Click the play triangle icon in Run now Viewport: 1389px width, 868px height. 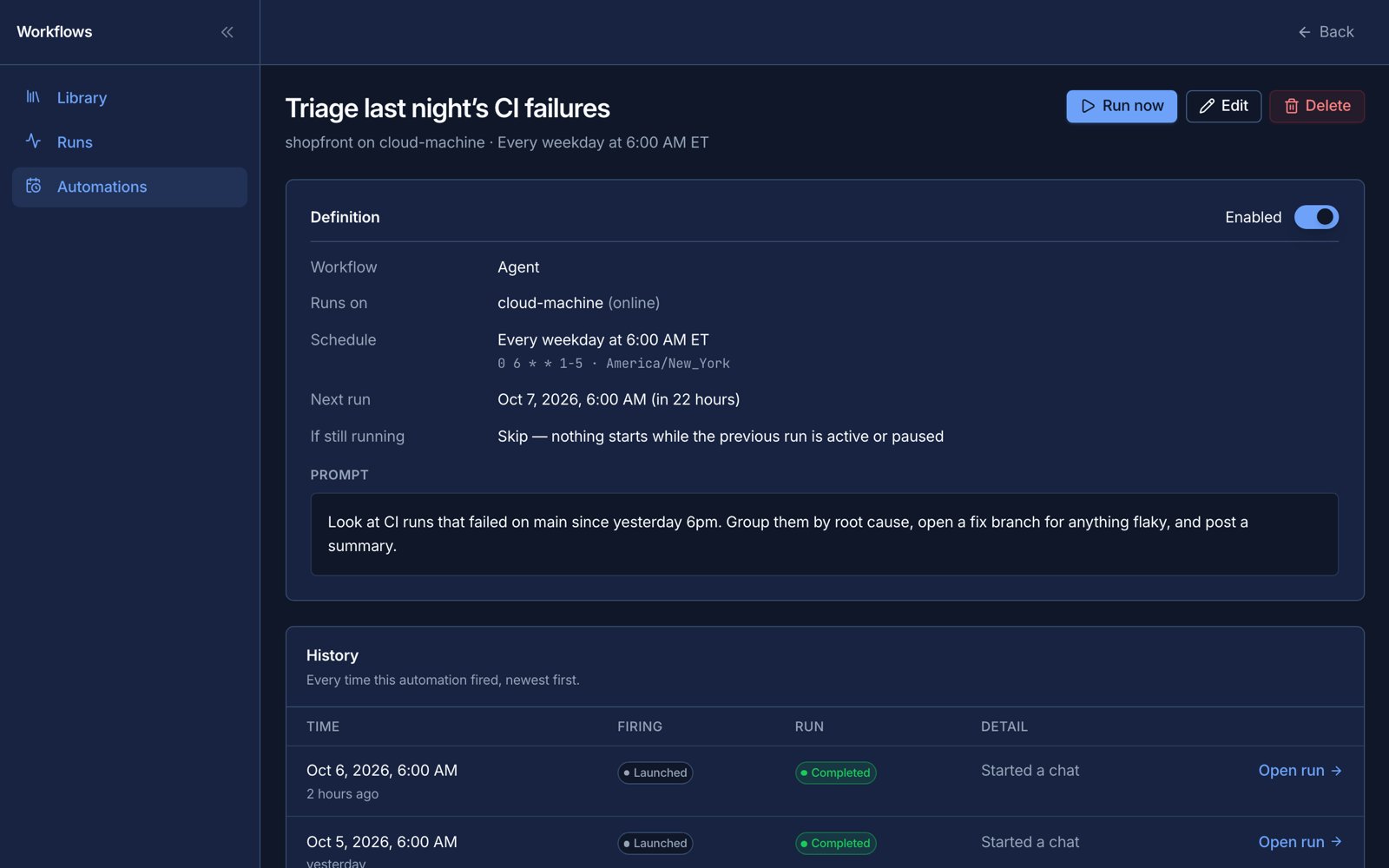(1088, 106)
